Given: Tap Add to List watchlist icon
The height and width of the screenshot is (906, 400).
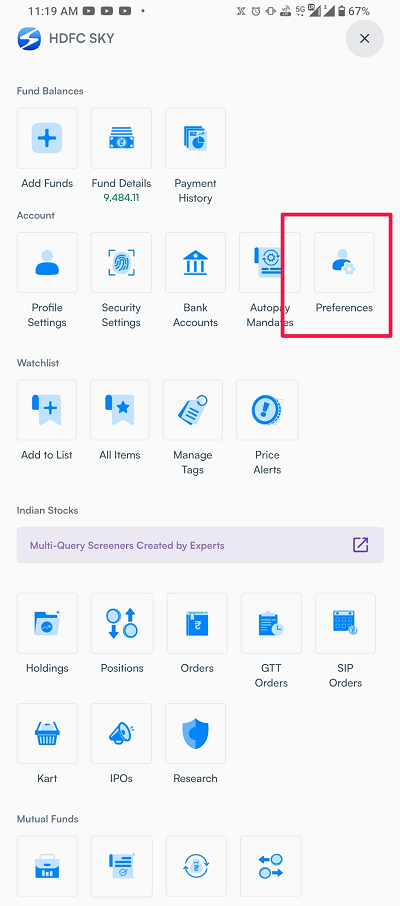Looking at the screenshot, I should click(47, 410).
